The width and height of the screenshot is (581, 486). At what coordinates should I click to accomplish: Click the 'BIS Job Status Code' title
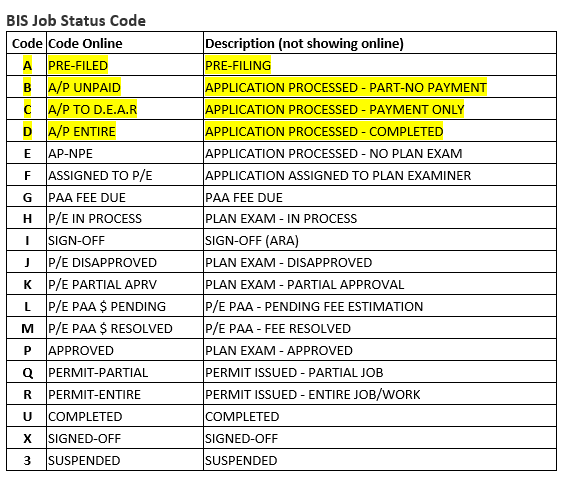(x=76, y=21)
